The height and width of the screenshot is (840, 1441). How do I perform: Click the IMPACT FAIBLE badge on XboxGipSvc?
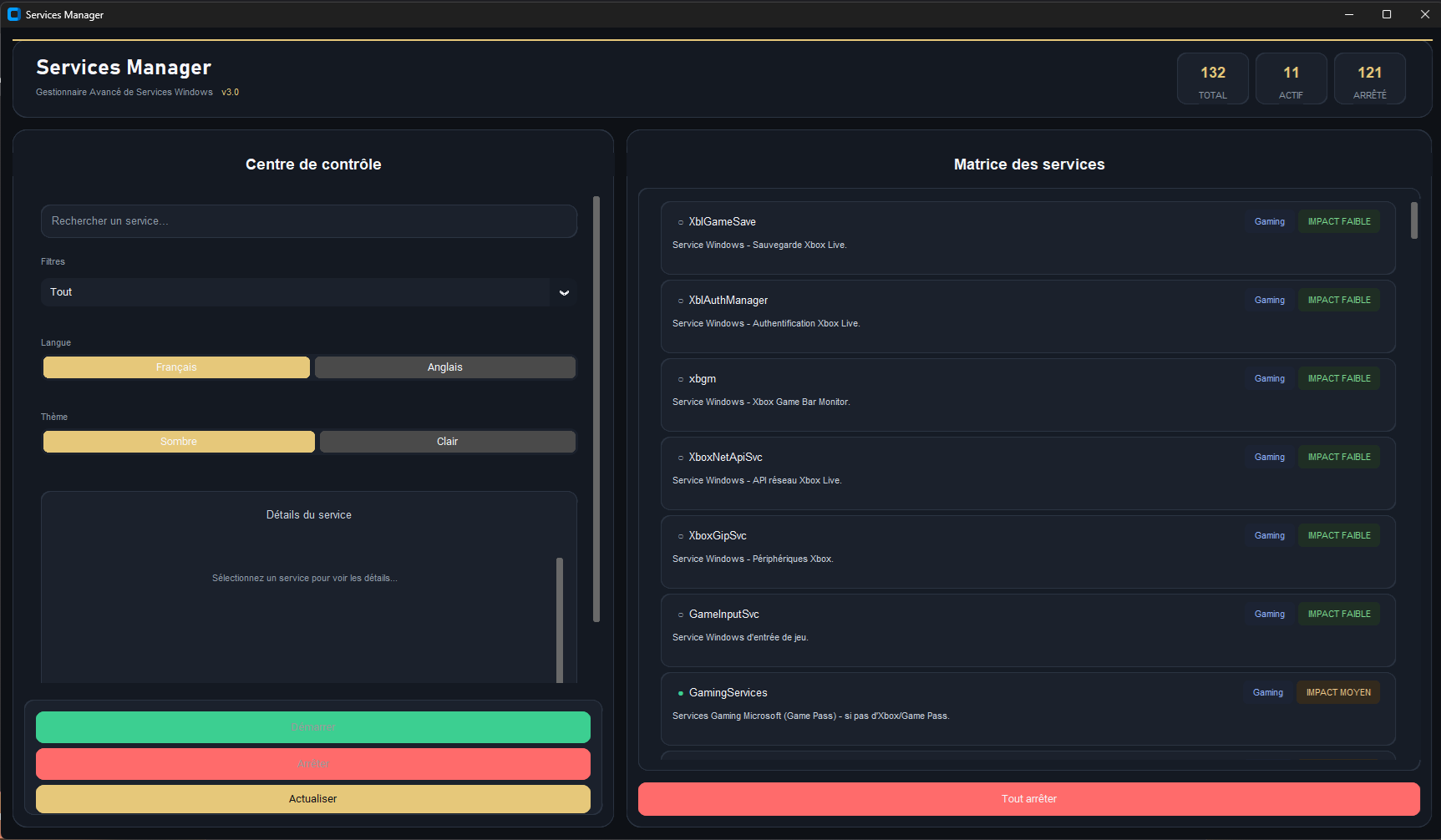[x=1338, y=535]
